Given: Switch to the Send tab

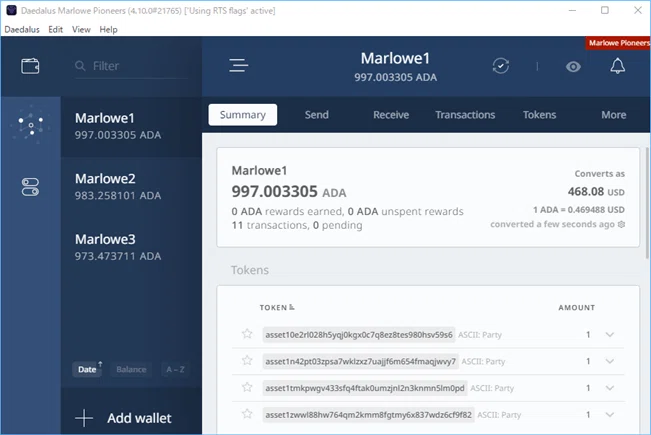Looking at the screenshot, I should tap(317, 115).
